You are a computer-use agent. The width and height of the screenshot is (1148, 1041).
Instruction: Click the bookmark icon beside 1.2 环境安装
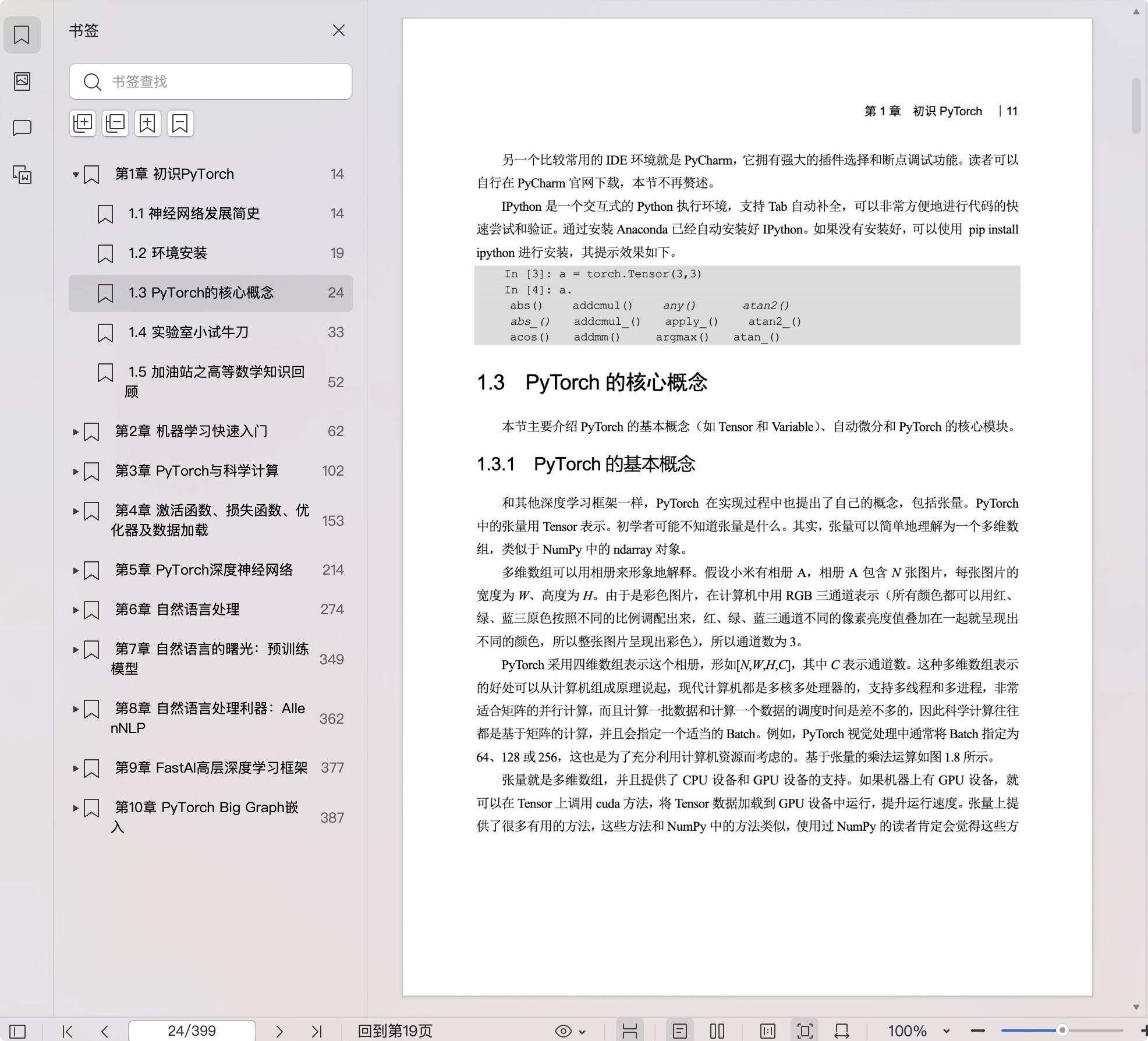(105, 254)
